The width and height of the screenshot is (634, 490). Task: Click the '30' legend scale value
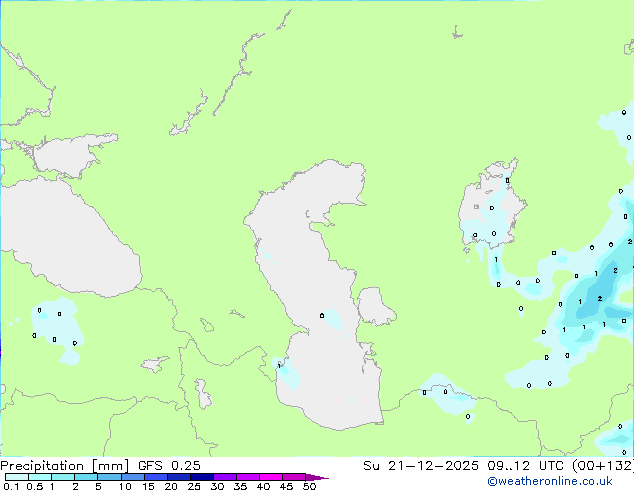click(x=217, y=486)
